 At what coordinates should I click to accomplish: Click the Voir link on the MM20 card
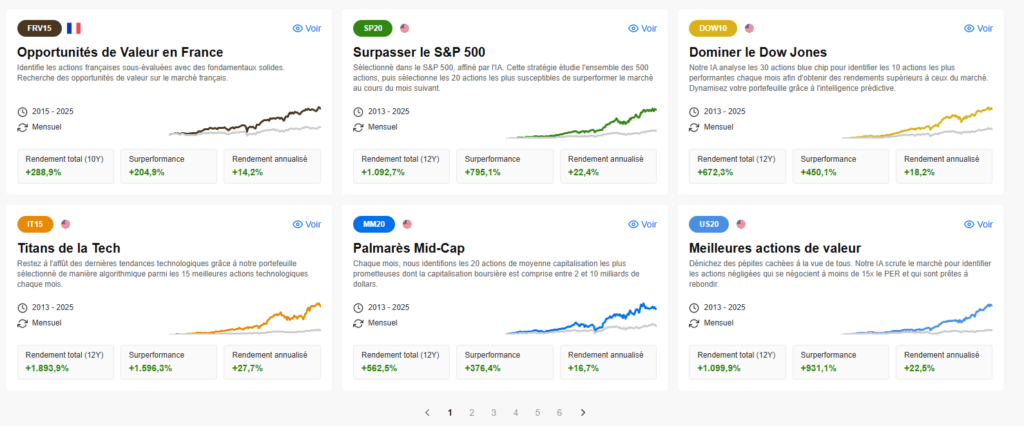point(640,224)
